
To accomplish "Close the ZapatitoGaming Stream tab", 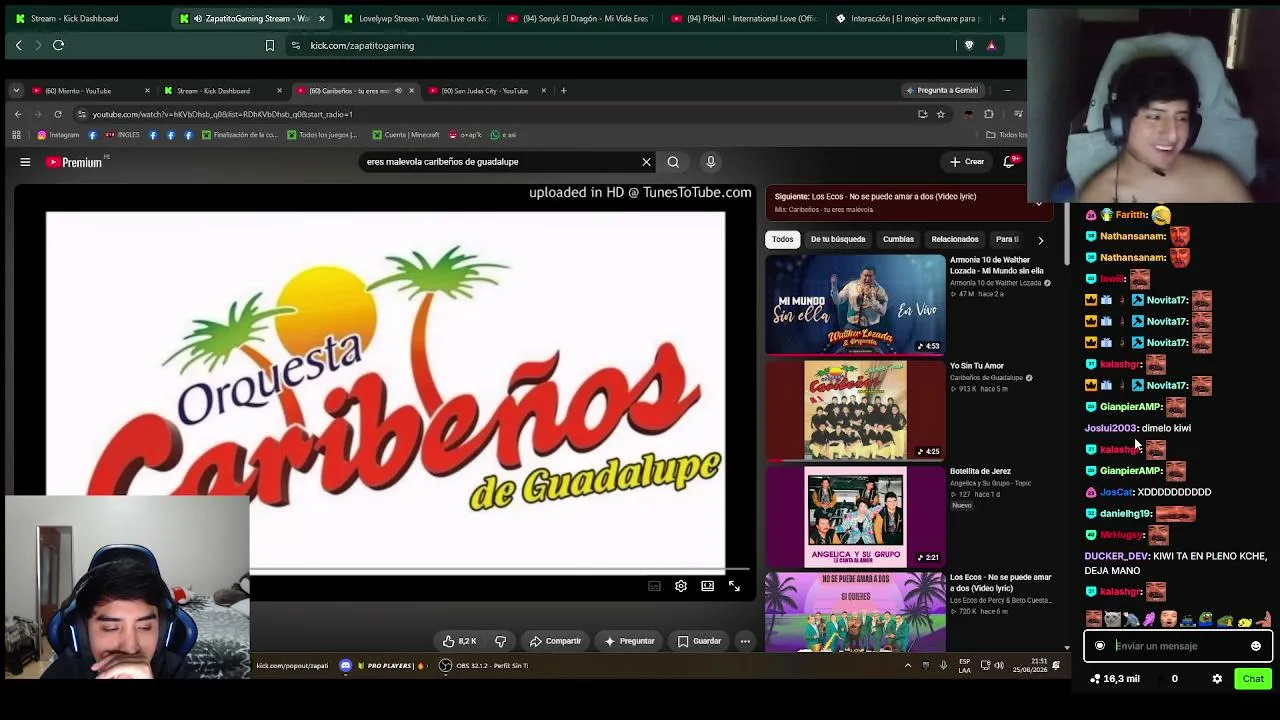I will tap(321, 18).
